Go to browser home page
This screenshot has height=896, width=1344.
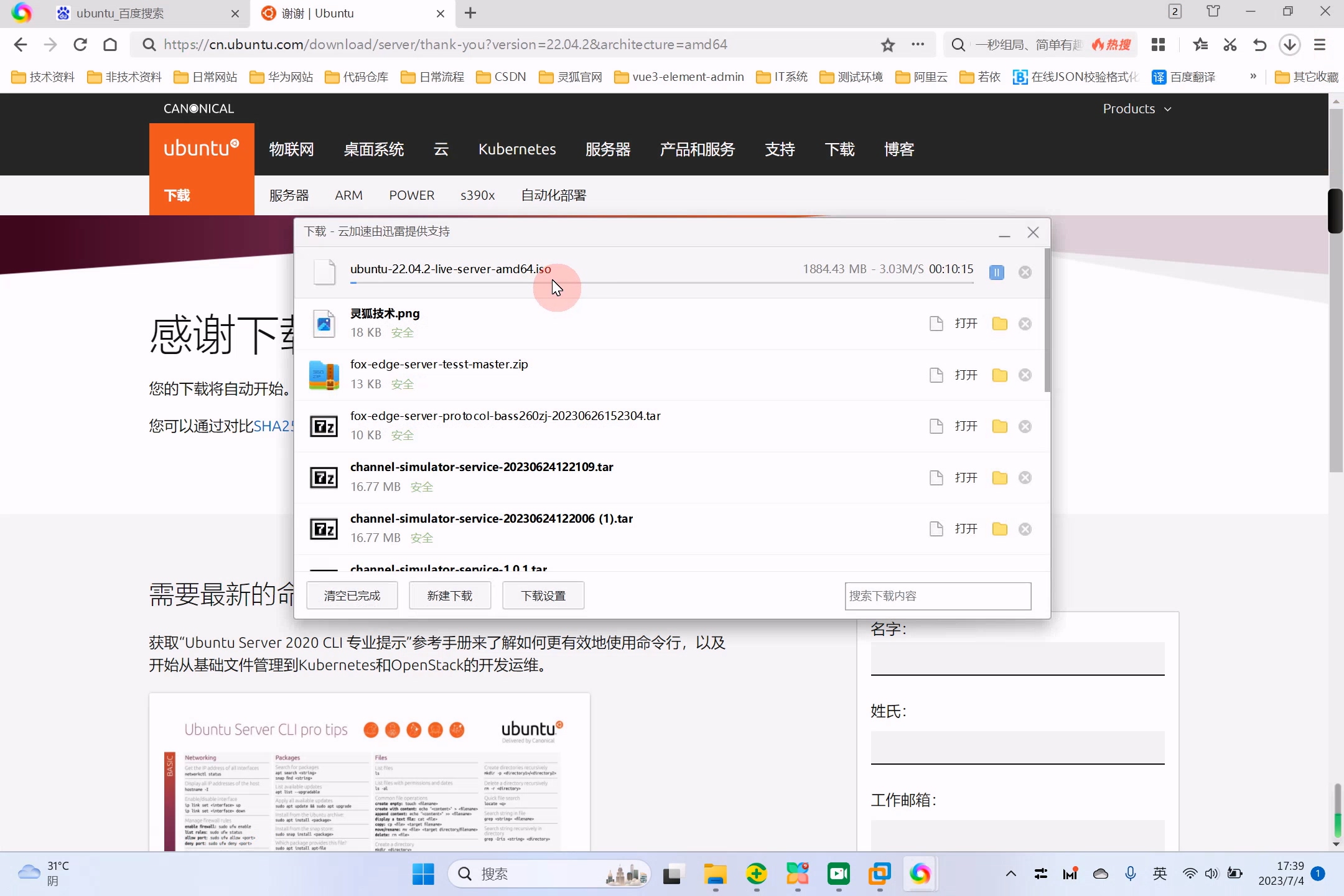(110, 45)
